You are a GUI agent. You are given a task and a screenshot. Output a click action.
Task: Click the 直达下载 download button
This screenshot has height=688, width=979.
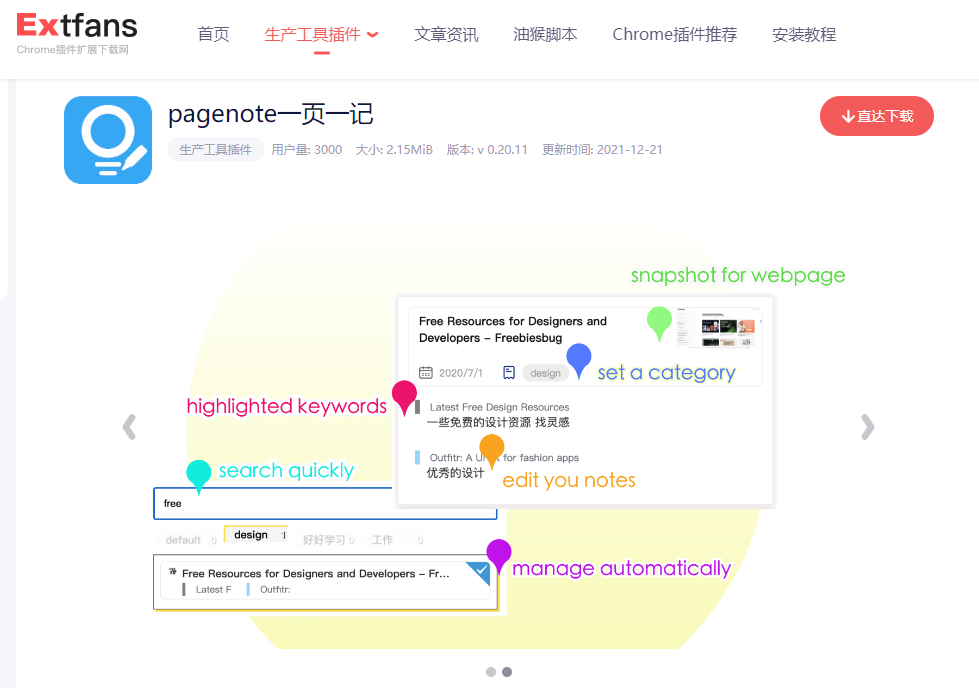(x=877, y=116)
